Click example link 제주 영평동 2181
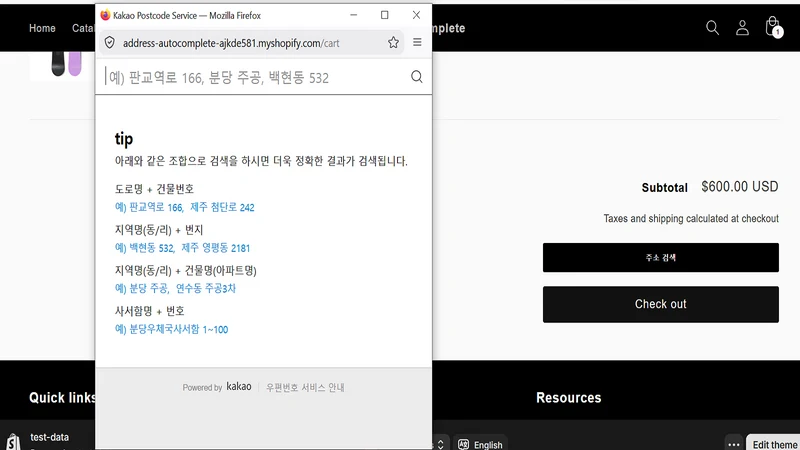Screen dimensions: 800x450 pyautogui.click(x=216, y=248)
